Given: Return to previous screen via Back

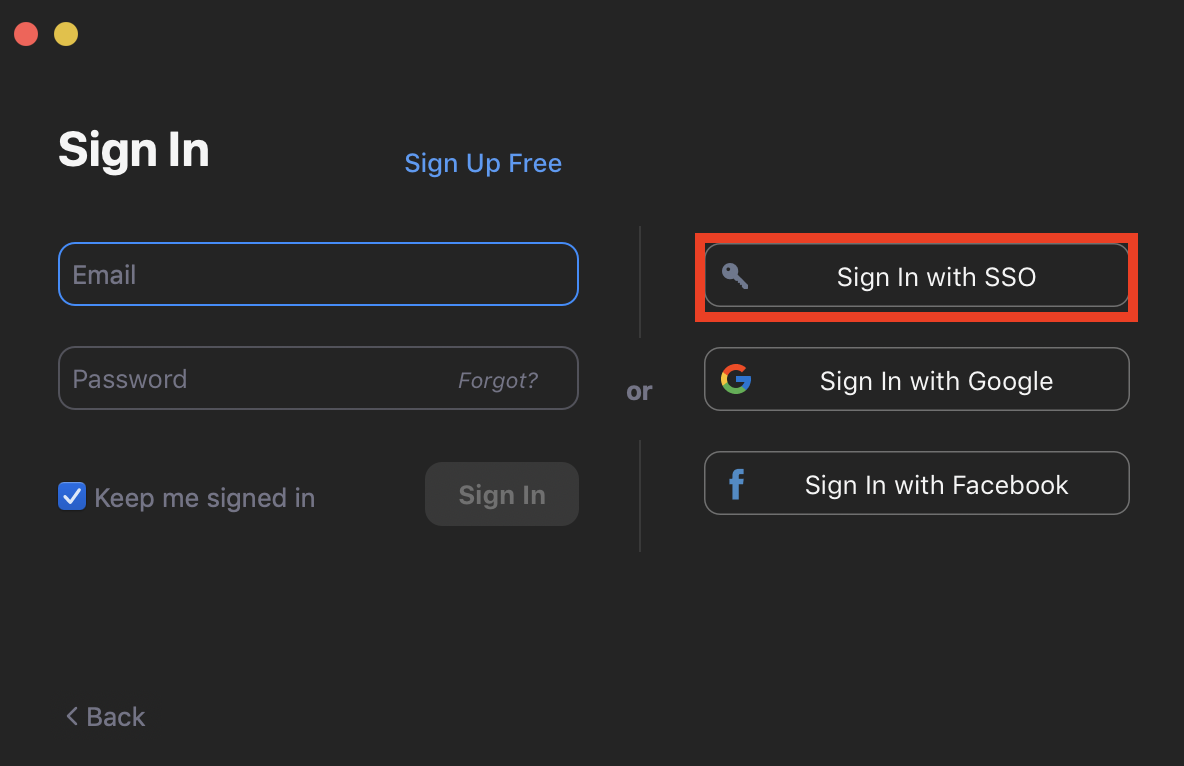Looking at the screenshot, I should (x=104, y=716).
